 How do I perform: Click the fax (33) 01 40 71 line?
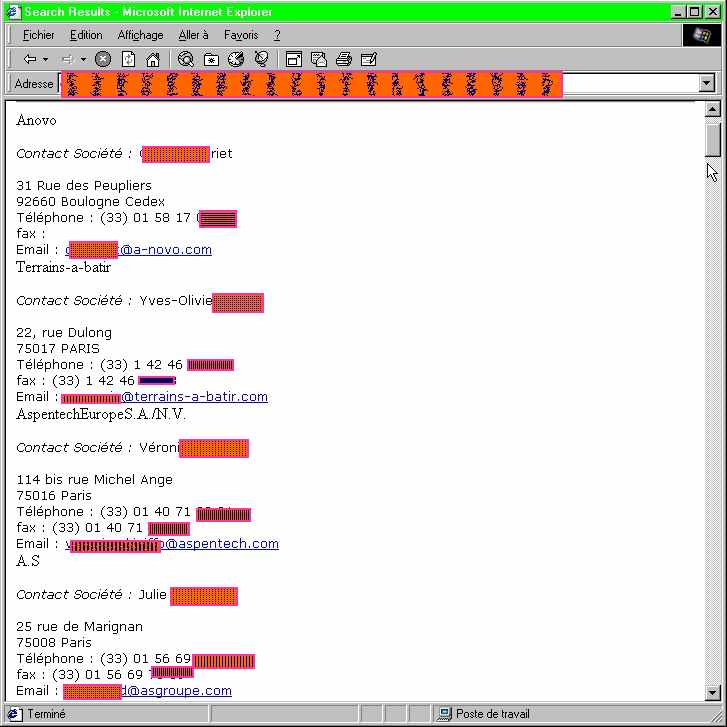tap(103, 528)
